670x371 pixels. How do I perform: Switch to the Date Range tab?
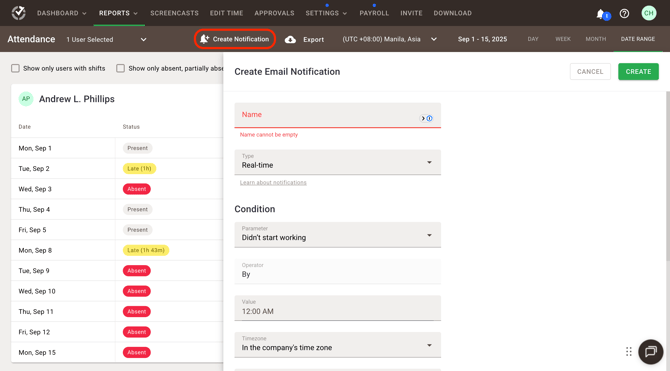coord(638,39)
